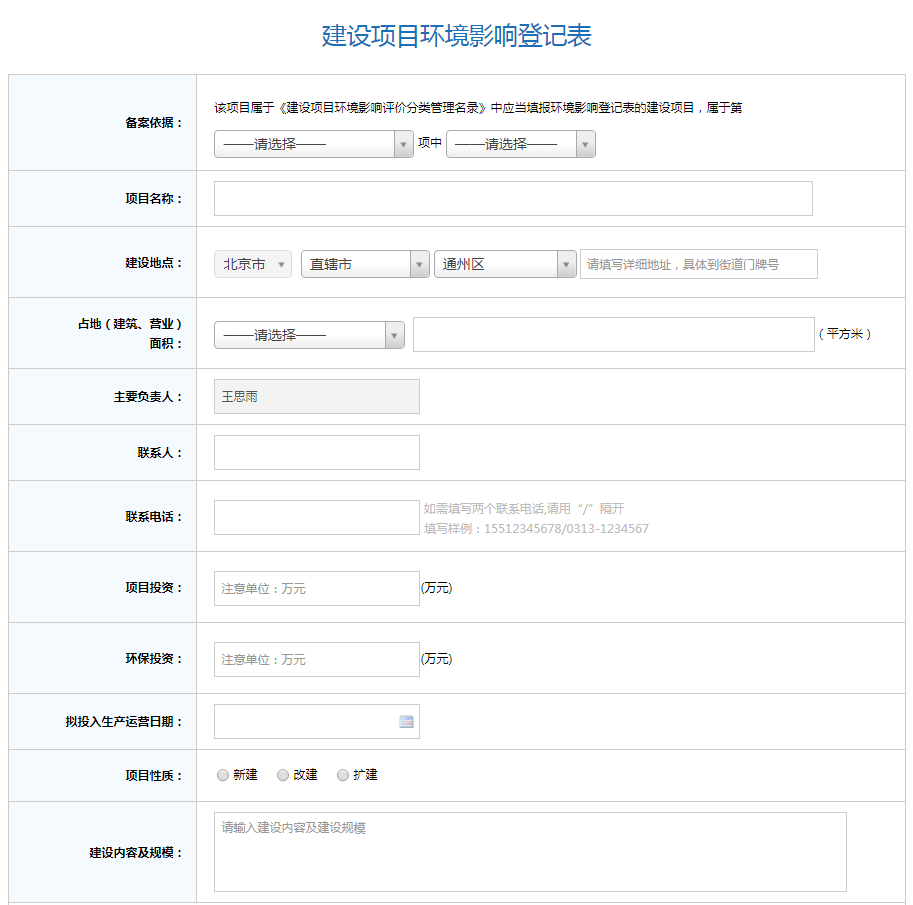Select the 改建 radio button
This screenshot has height=905, width=913.
(x=283, y=775)
